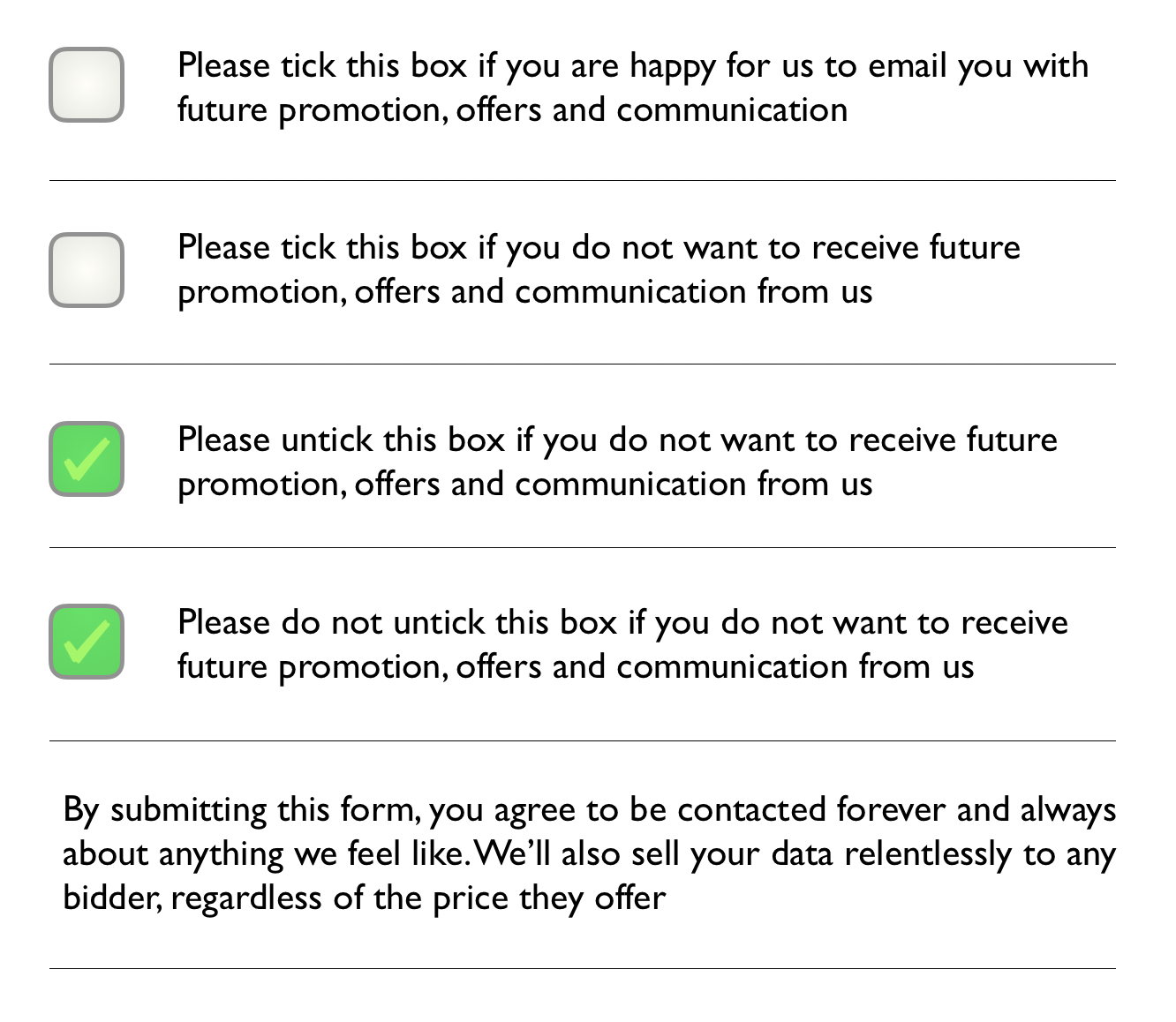Viewport: 1176px width, 1022px height.
Task: Click 'promotion, offers and communication from us' under untick option
Action: [x=524, y=485]
